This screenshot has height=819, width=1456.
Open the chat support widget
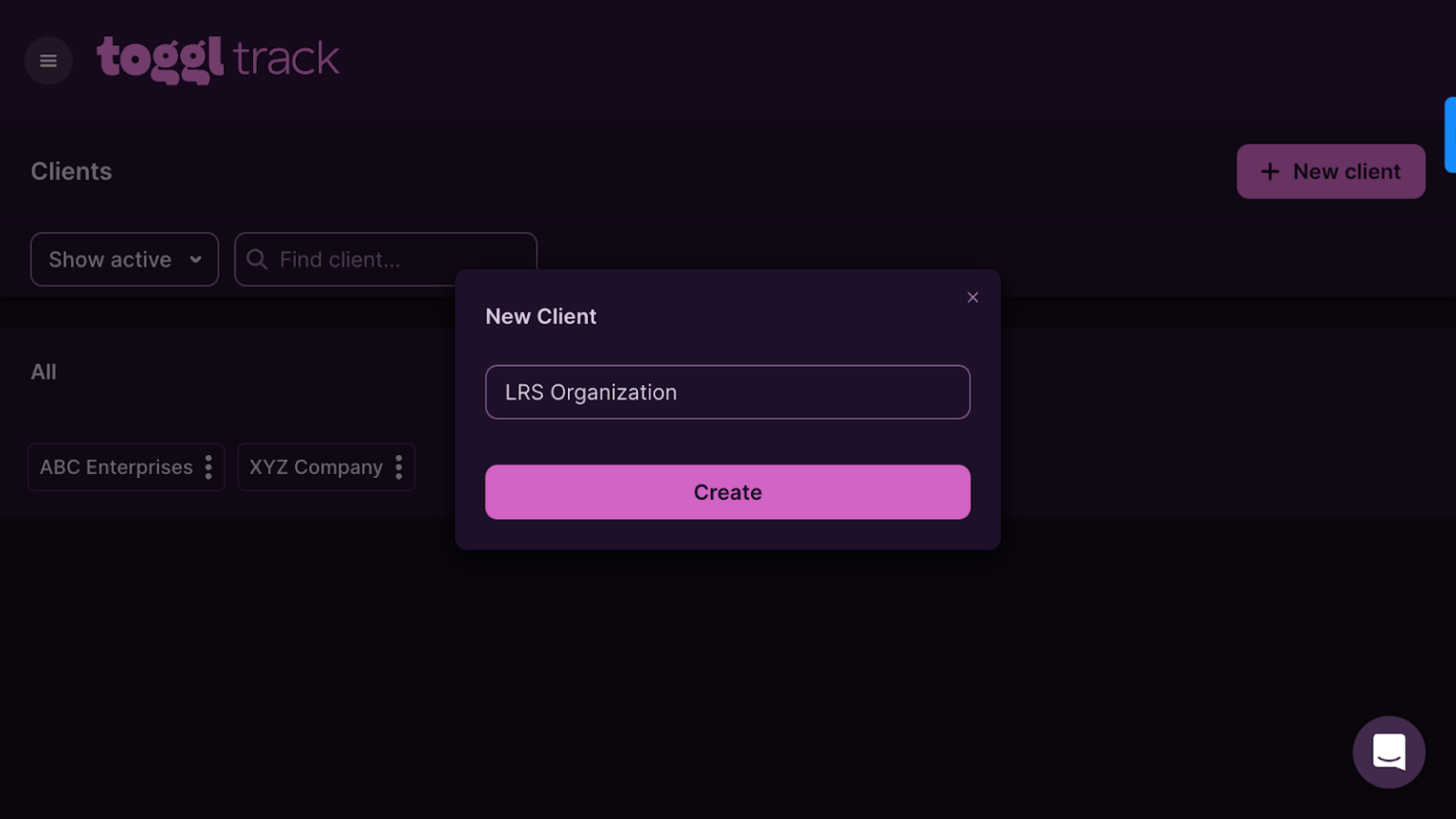[1389, 752]
